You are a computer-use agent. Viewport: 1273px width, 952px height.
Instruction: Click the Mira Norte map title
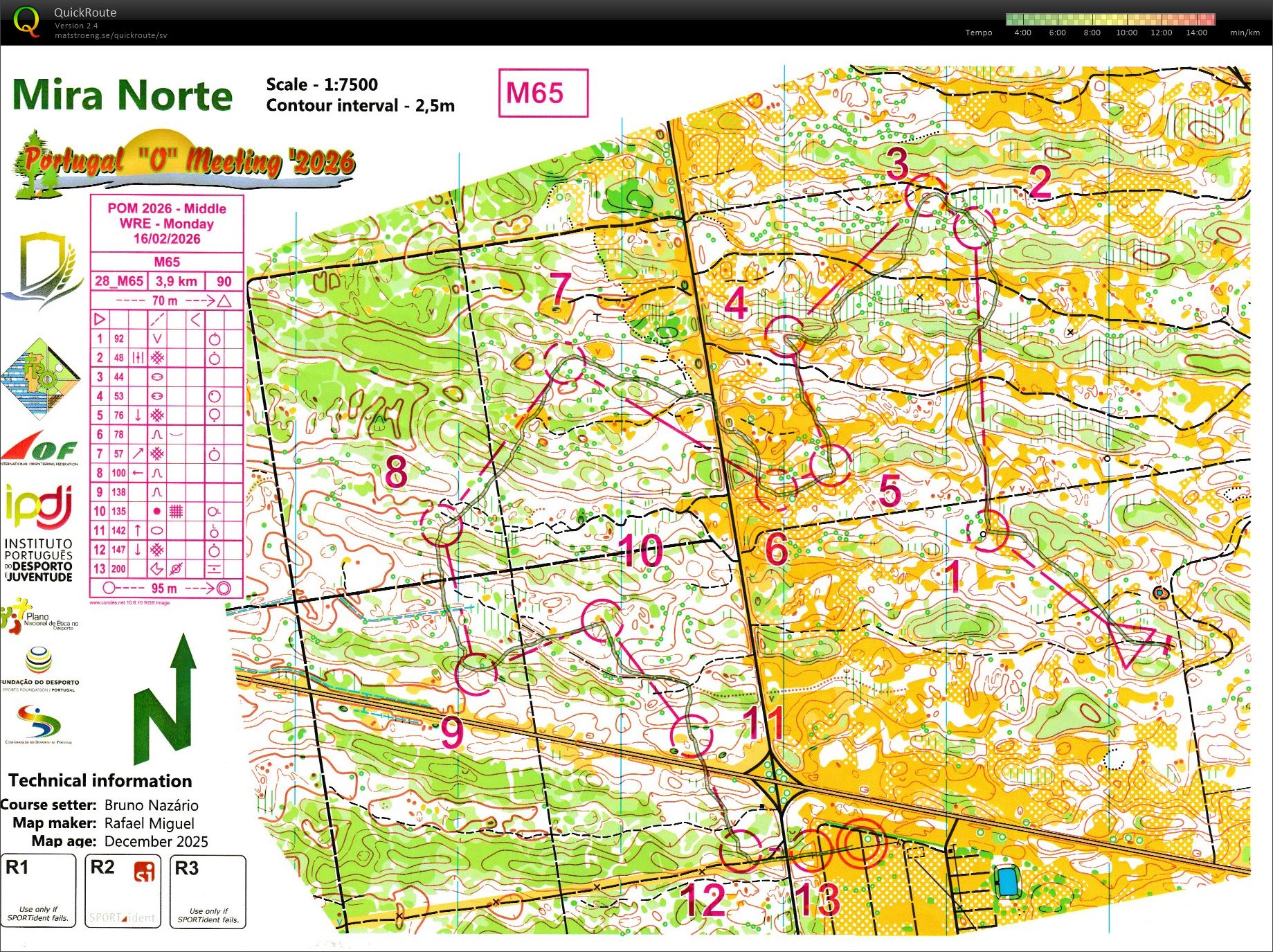click(123, 95)
